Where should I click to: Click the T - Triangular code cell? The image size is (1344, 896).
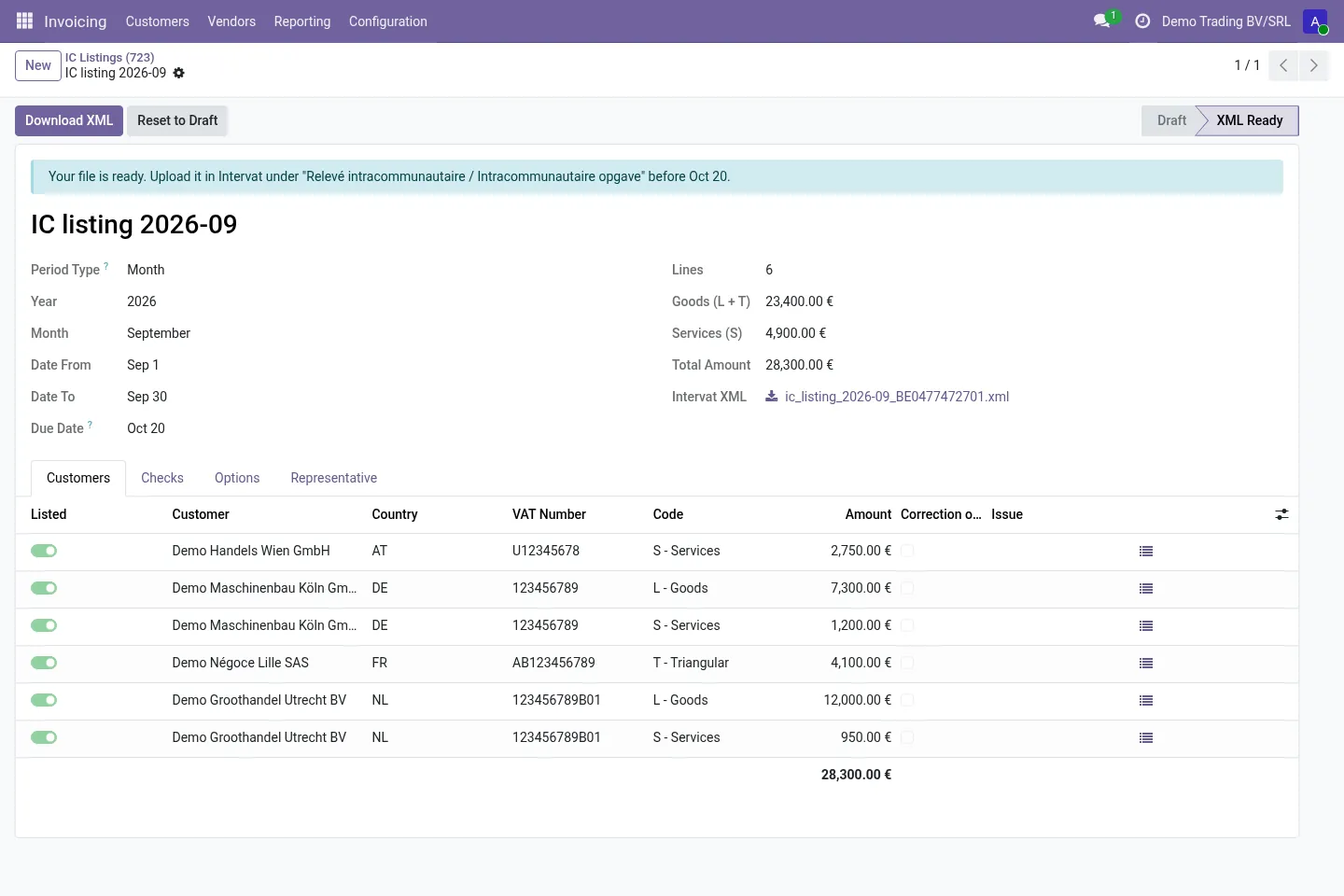coord(691,663)
